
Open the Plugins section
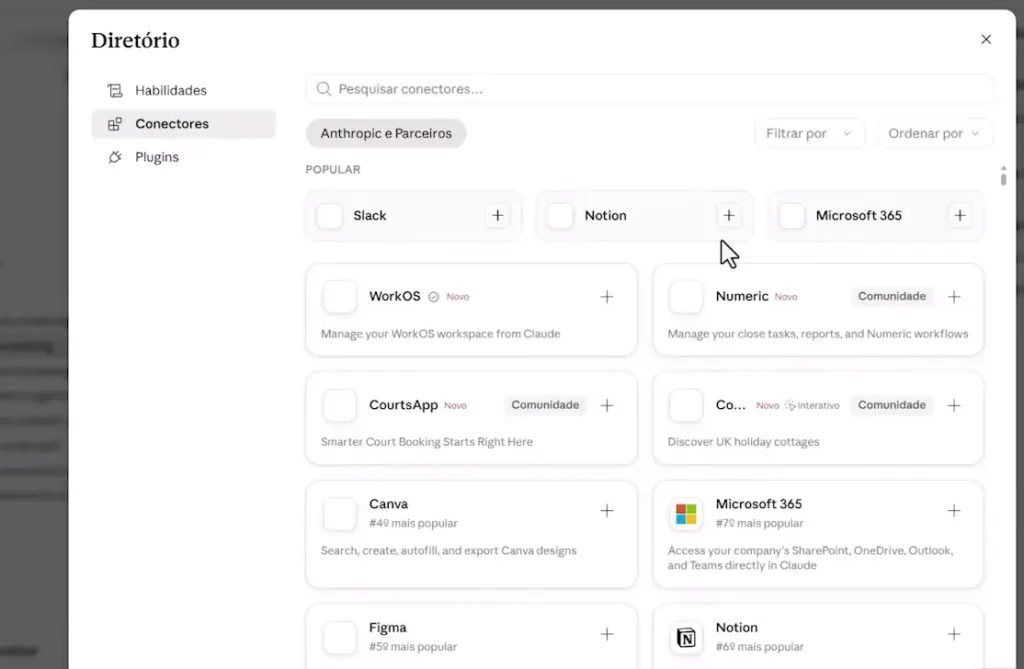click(x=184, y=157)
